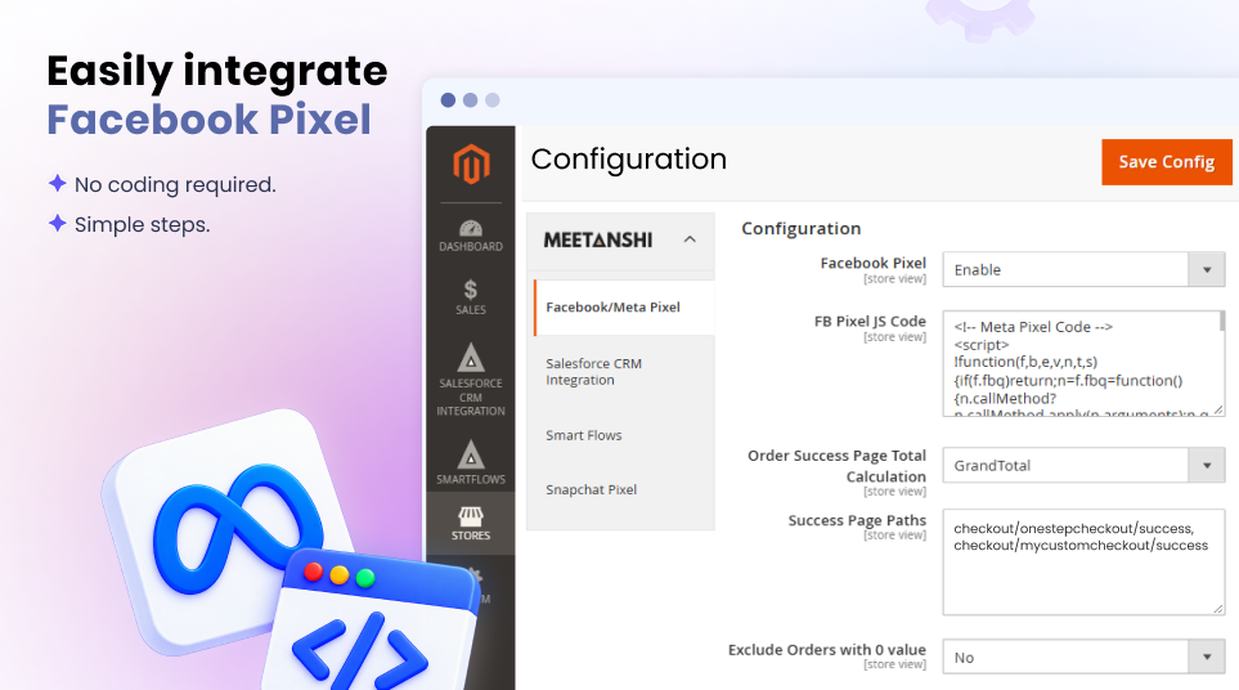Viewport: 1239px width, 690px height.
Task: Click the 'No coding required.' text
Action: click(175, 185)
